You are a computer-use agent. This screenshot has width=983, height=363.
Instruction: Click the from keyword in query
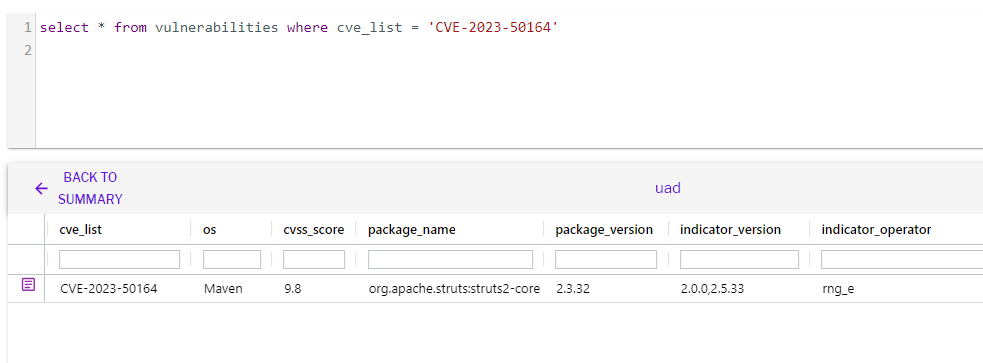130,28
